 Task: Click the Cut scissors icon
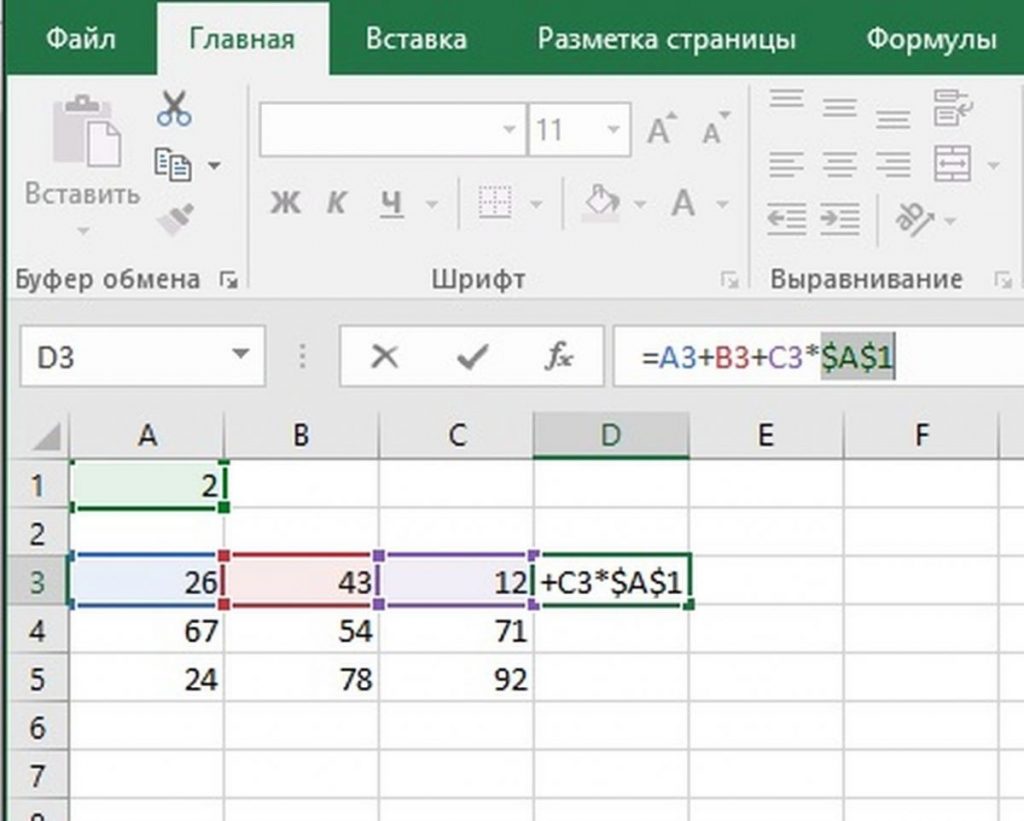pos(173,109)
